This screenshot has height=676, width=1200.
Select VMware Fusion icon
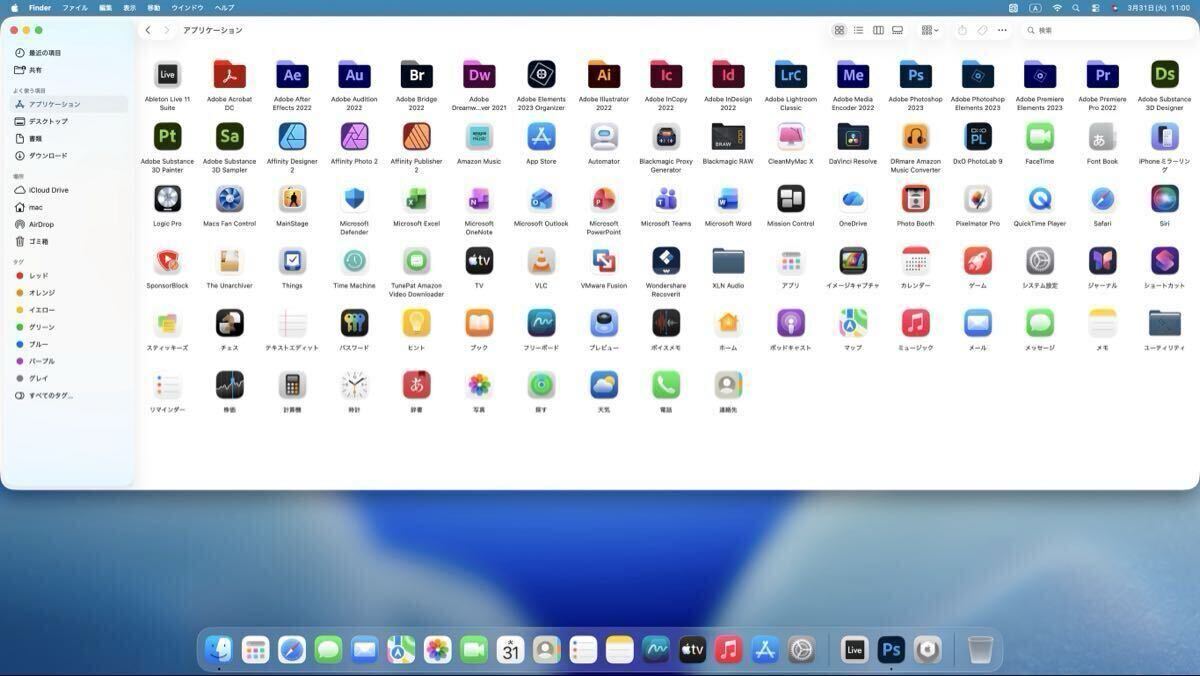click(x=604, y=261)
